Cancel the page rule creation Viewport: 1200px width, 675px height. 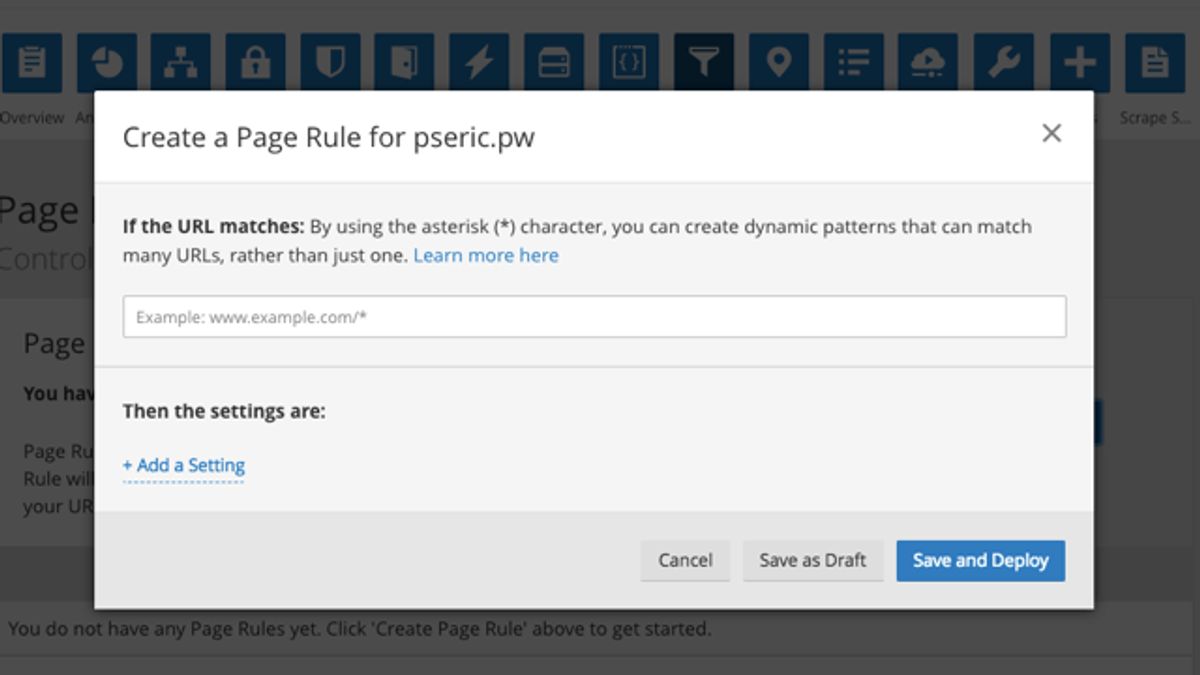click(x=685, y=561)
